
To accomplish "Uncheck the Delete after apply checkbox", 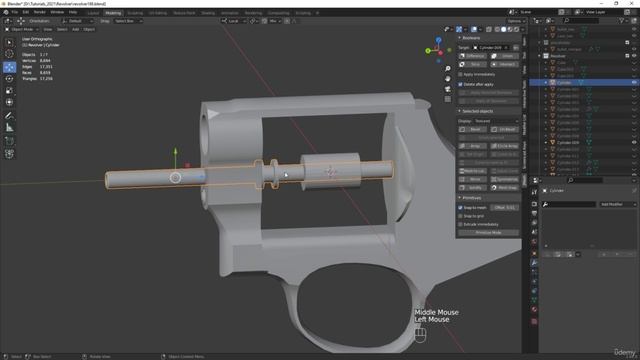I will point(460,84).
